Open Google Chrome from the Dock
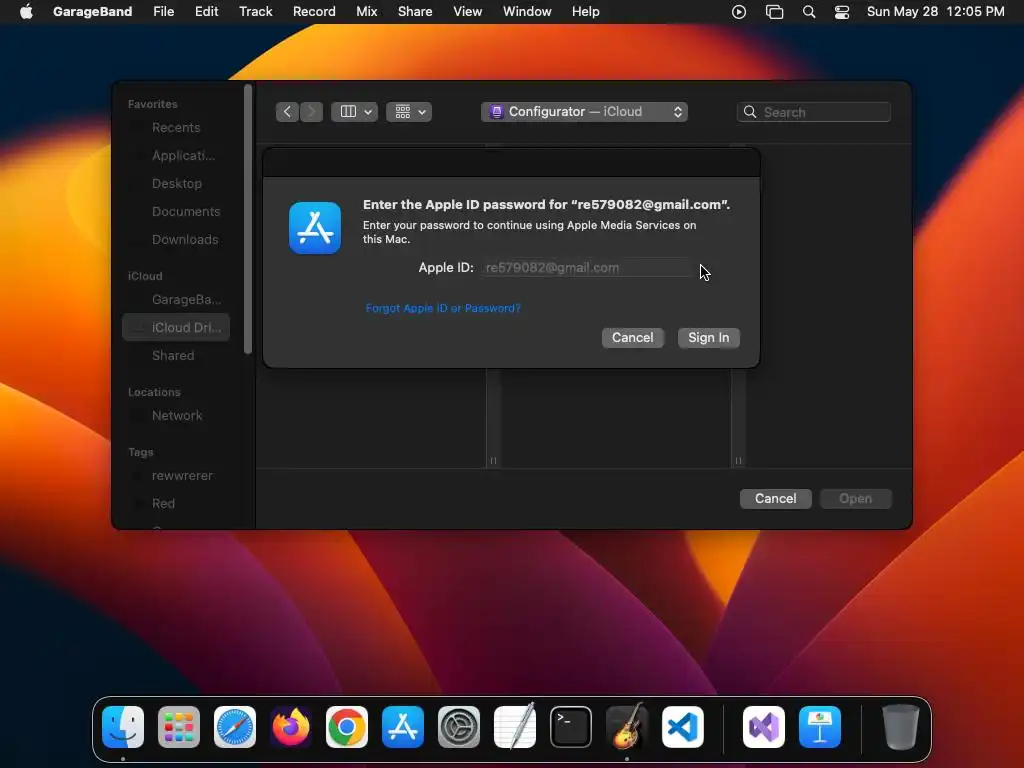1024x768 pixels. [x=347, y=727]
